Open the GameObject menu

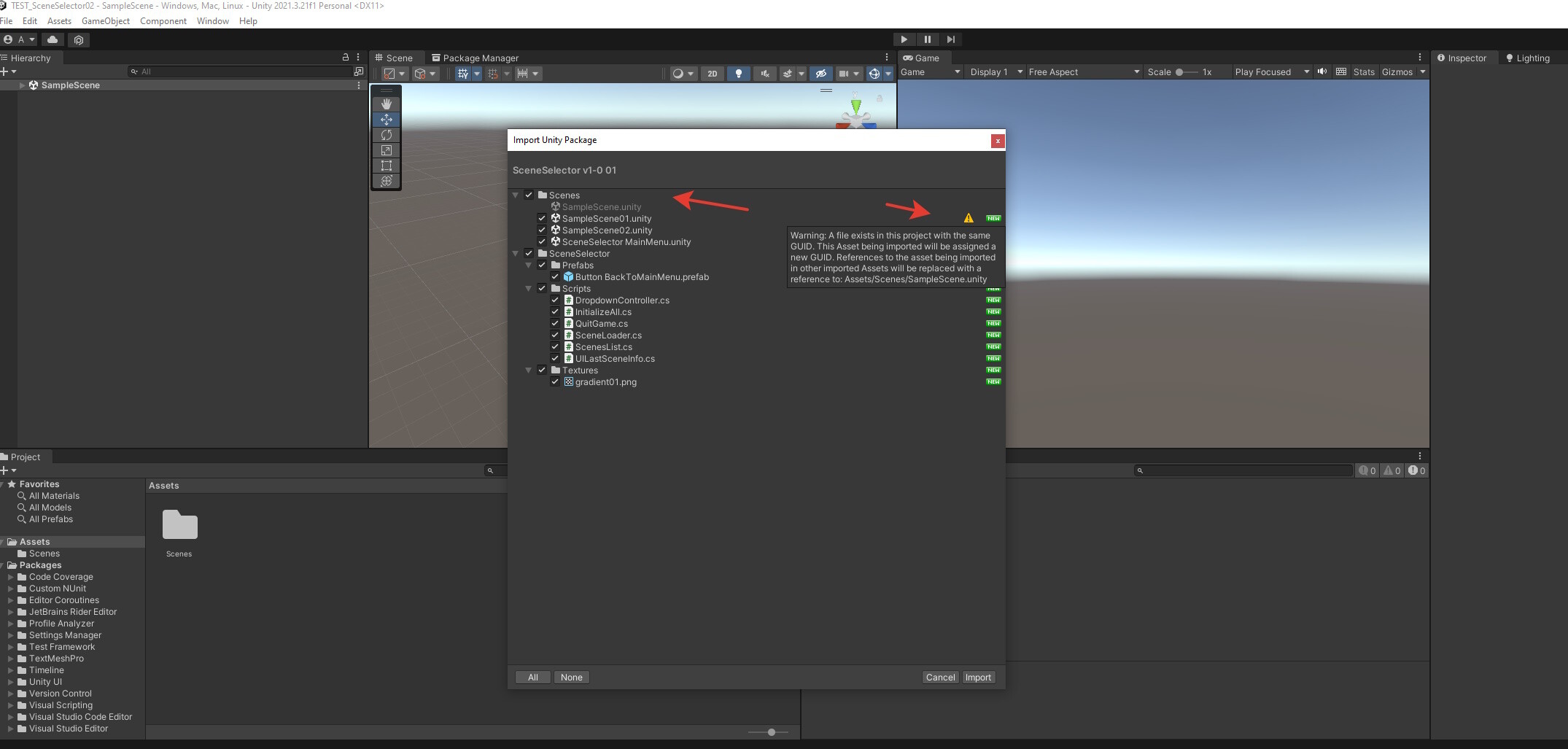106,21
